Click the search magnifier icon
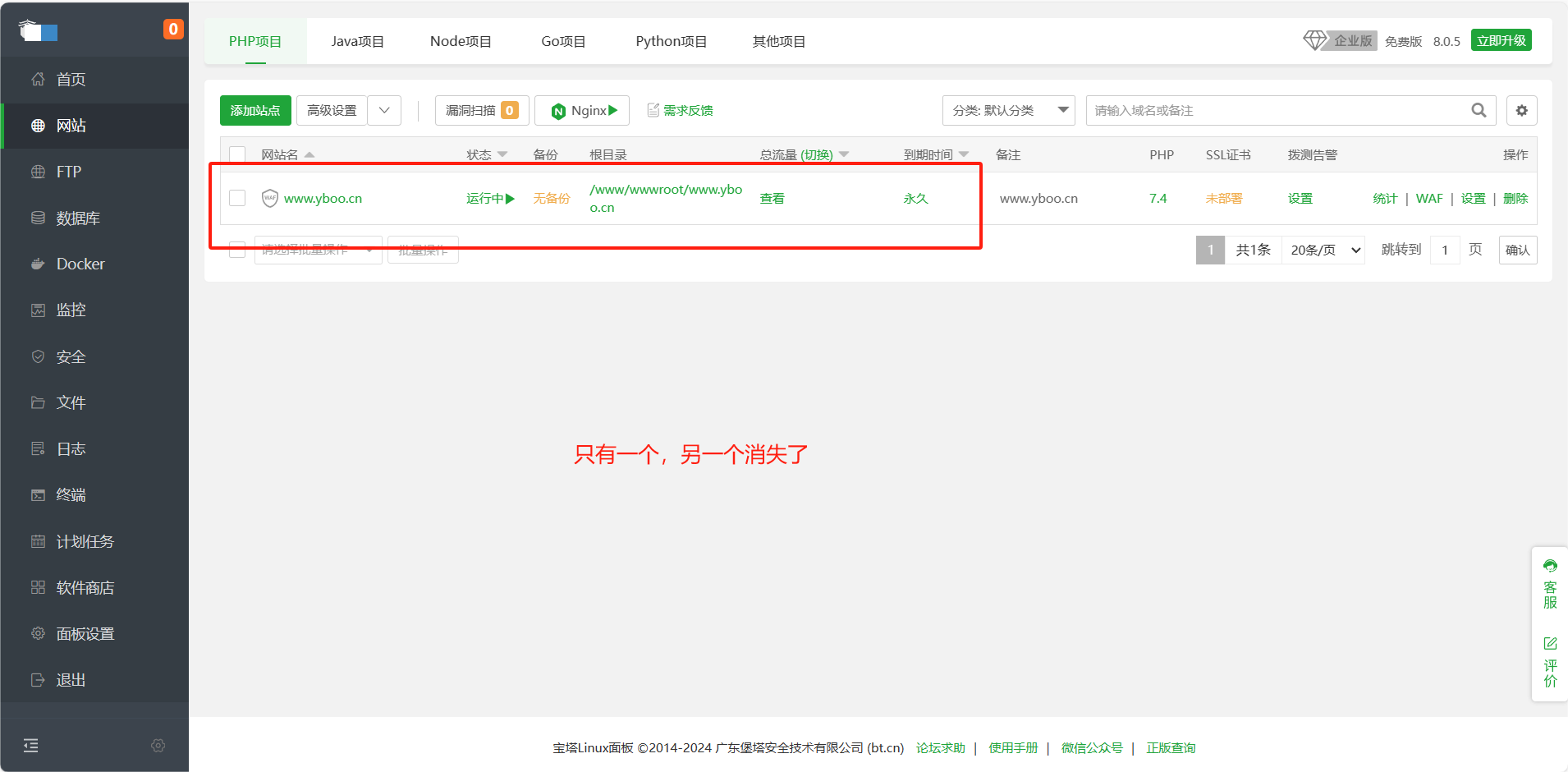 coord(1479,110)
